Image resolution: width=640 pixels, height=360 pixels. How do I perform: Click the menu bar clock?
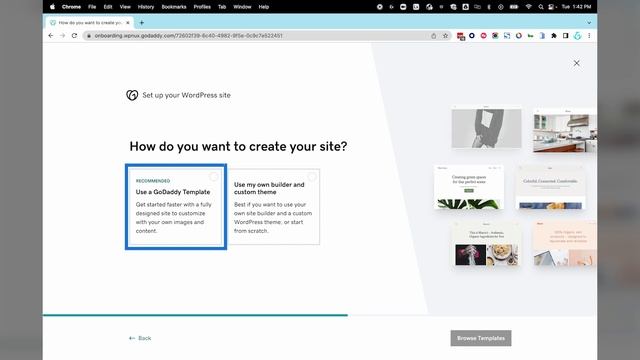pyautogui.click(x=576, y=7)
